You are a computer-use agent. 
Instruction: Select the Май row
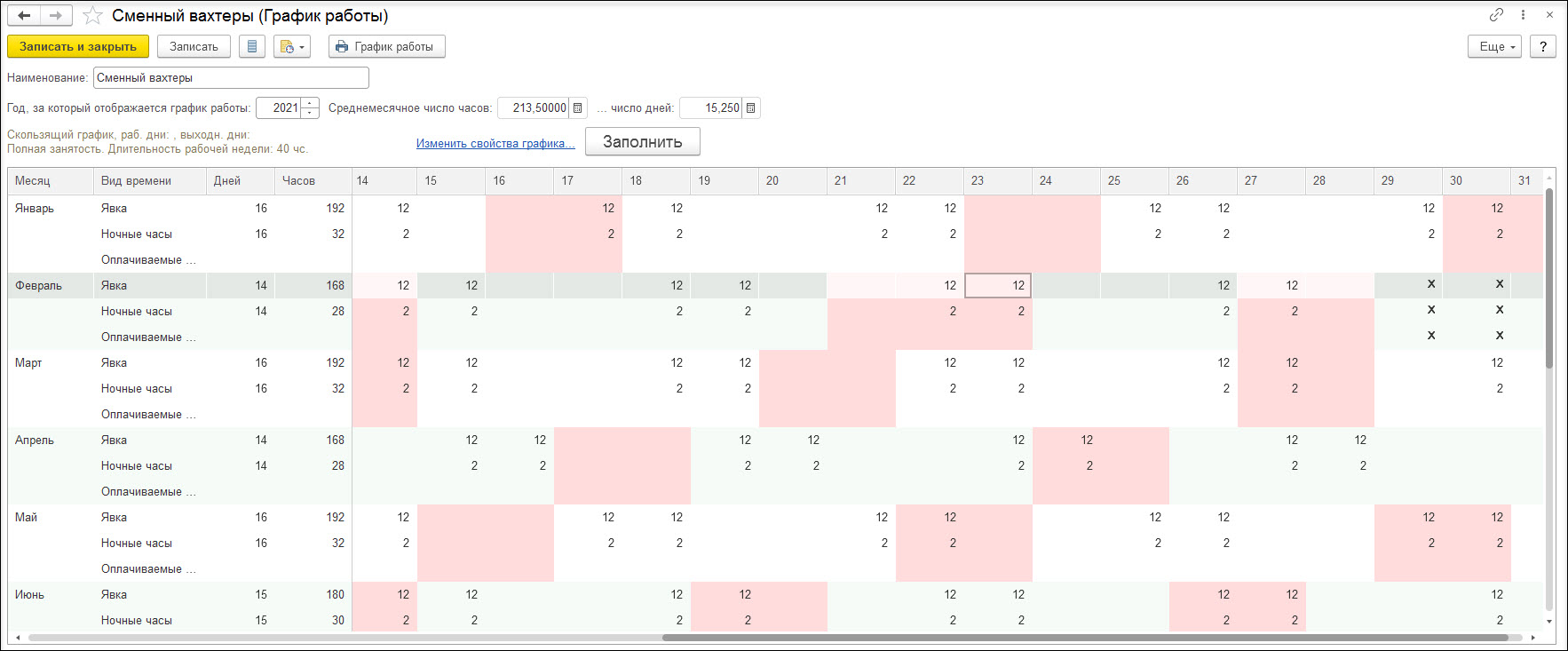pos(26,517)
